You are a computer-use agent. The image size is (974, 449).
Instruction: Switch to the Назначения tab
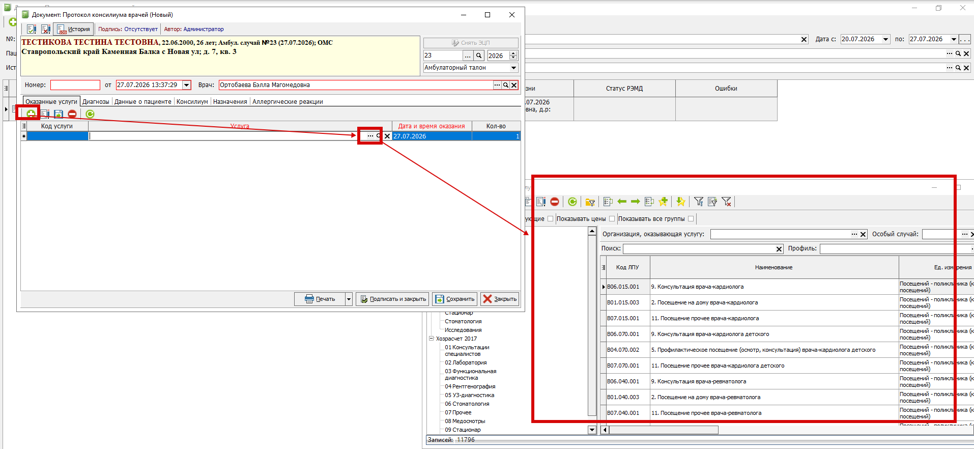230,101
